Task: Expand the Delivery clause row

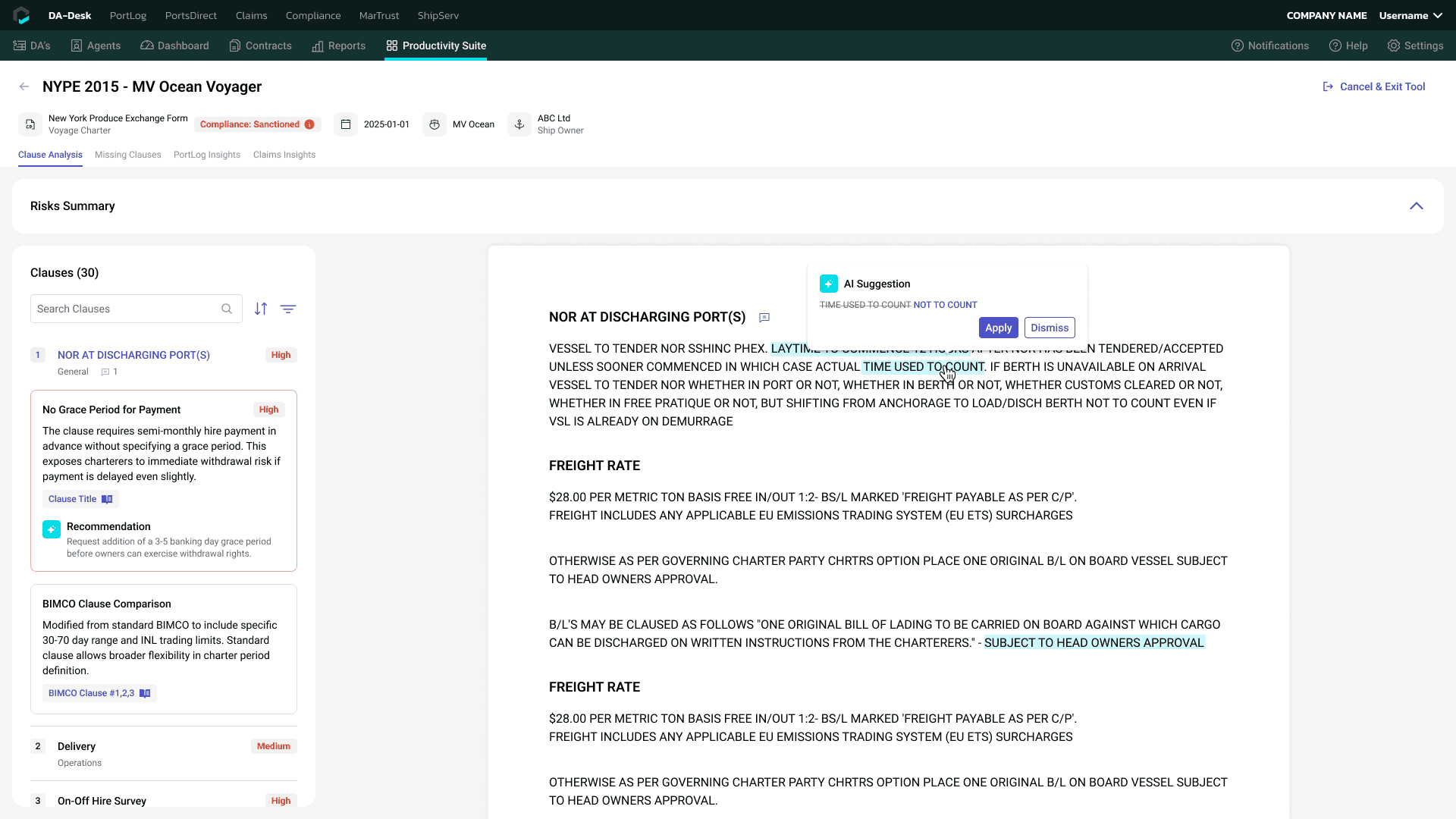Action: coord(164,754)
